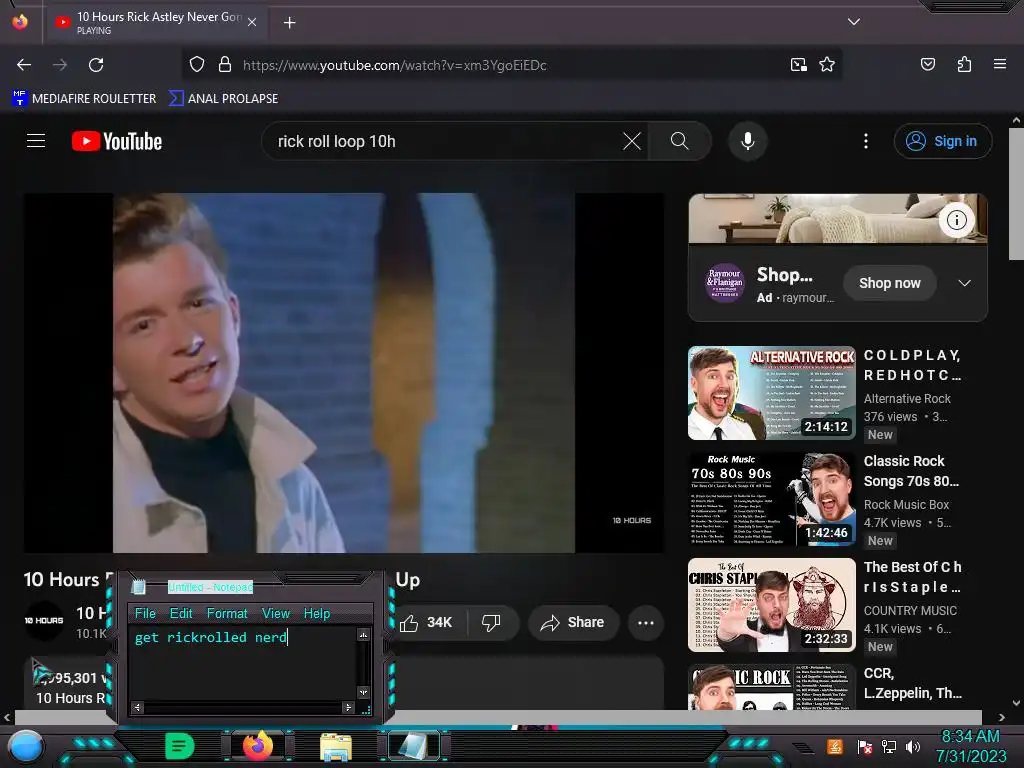This screenshot has width=1024, height=768.
Task: Open the Rock Music 70s 80s 90s thumbnail
Action: [x=771, y=499]
